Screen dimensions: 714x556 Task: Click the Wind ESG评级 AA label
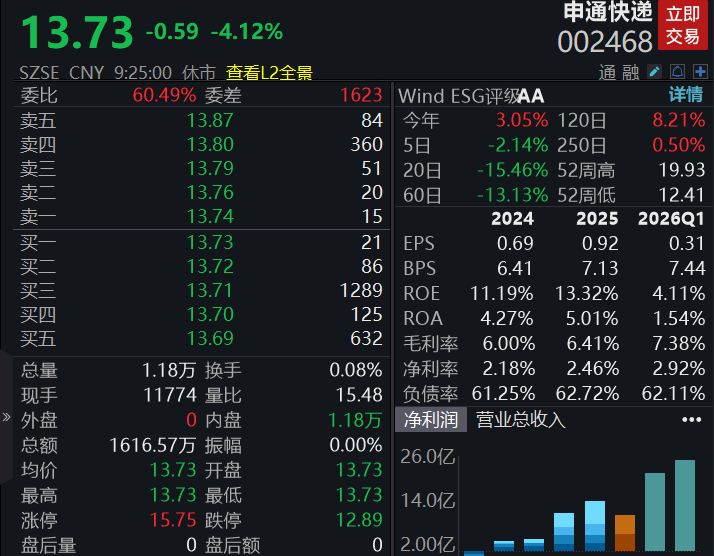click(x=471, y=96)
